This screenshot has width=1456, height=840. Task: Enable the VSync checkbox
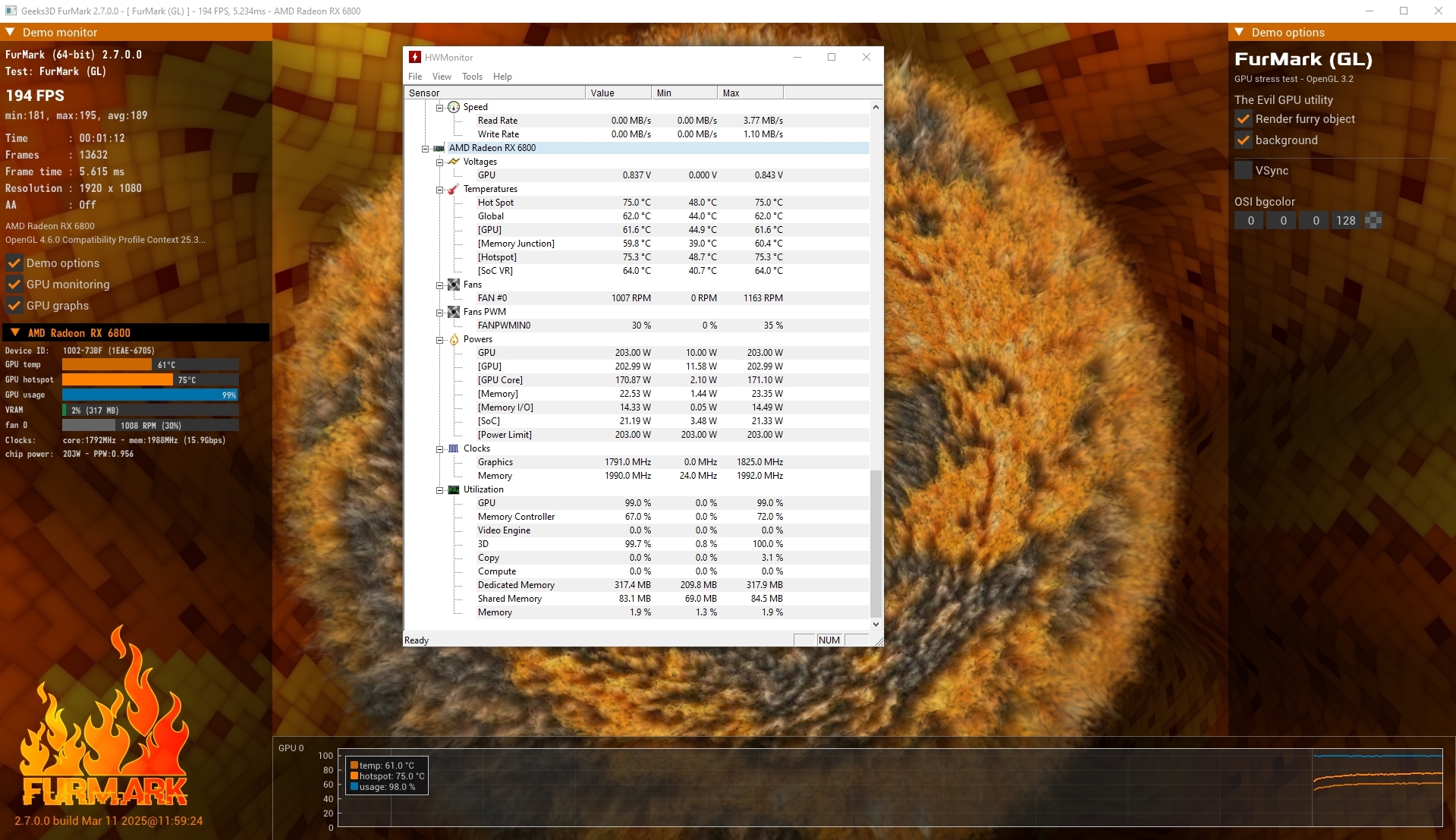pos(1243,171)
